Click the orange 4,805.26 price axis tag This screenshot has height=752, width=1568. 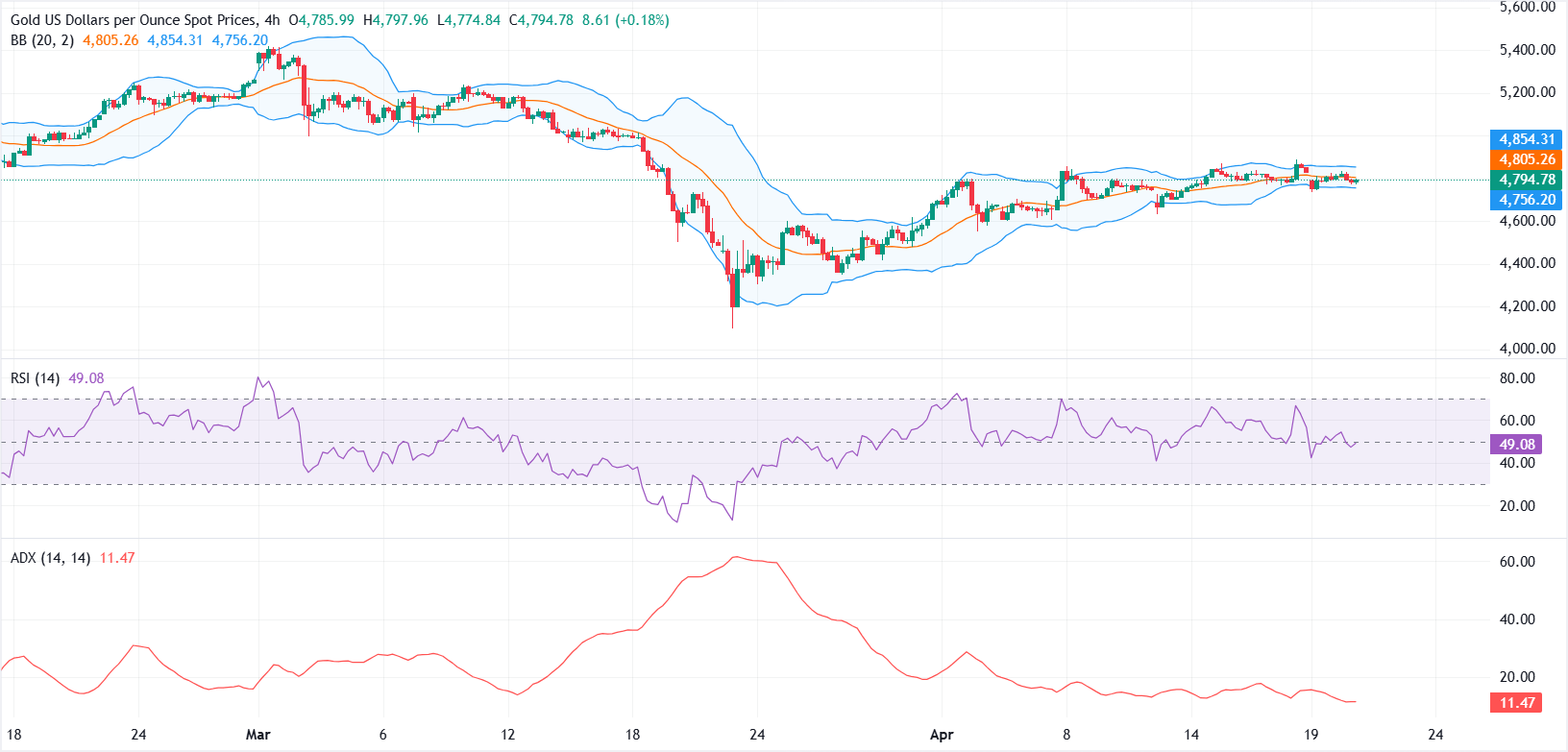(x=1526, y=159)
